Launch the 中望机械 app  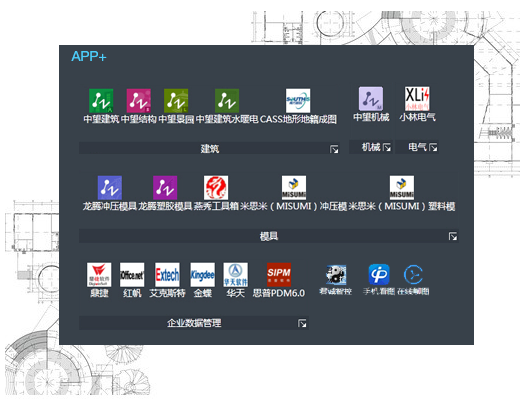click(x=371, y=99)
